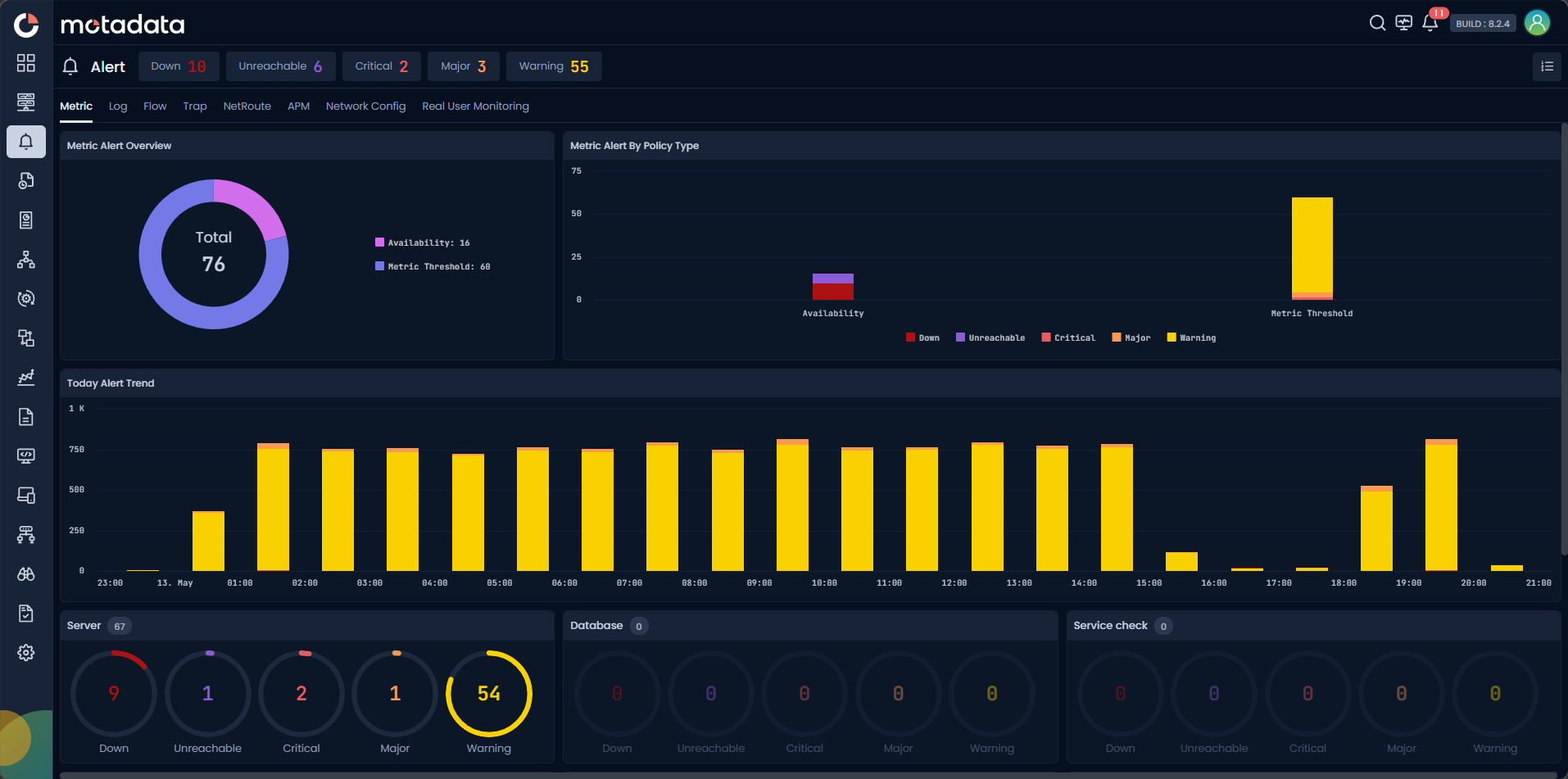Toggle Unreachable legend in policy type chart
The width and height of the screenshot is (1568, 779).
[x=990, y=337]
